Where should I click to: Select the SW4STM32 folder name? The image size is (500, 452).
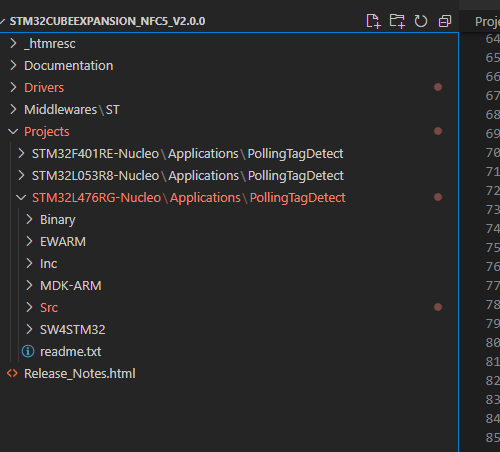[x=72, y=330]
